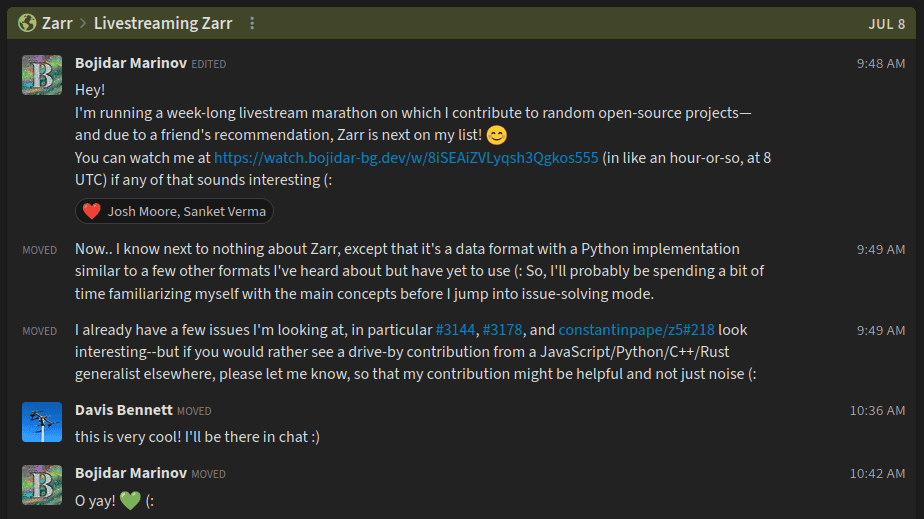This screenshot has height=519, width=924.
Task: Open issue link #3144
Action: coord(455,330)
